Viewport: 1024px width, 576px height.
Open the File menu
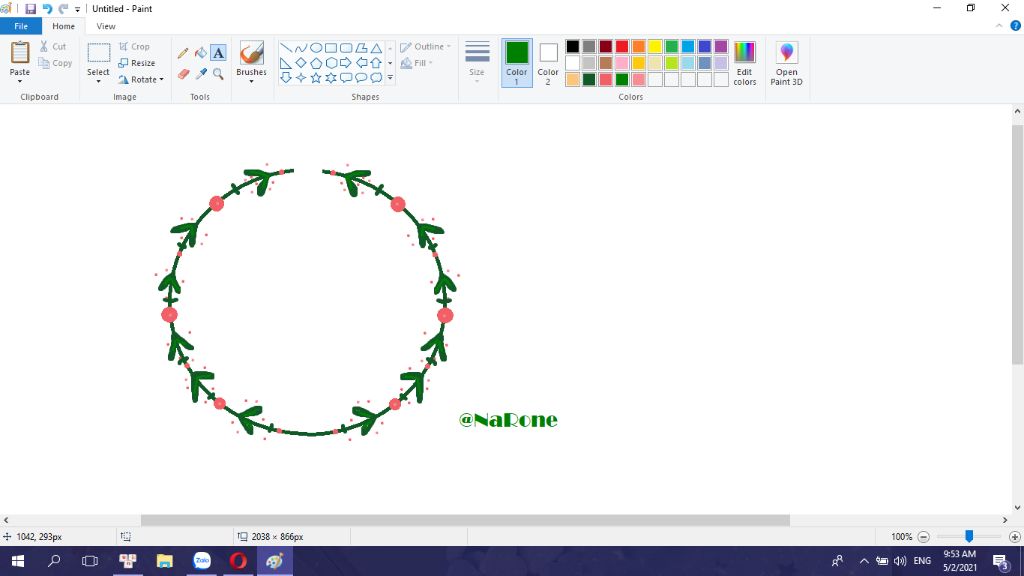(21, 26)
